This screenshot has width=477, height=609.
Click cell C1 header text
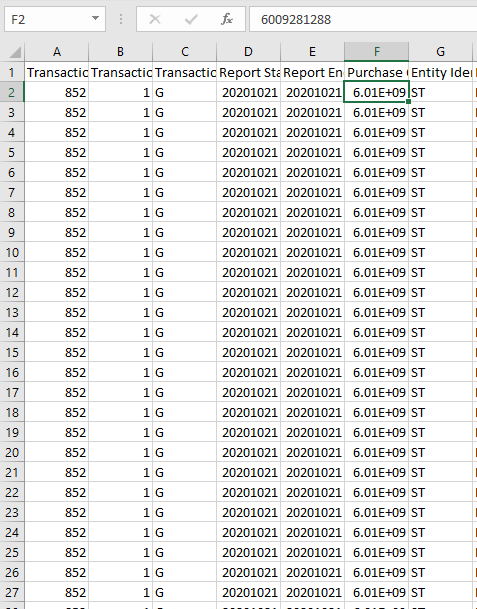(185, 72)
